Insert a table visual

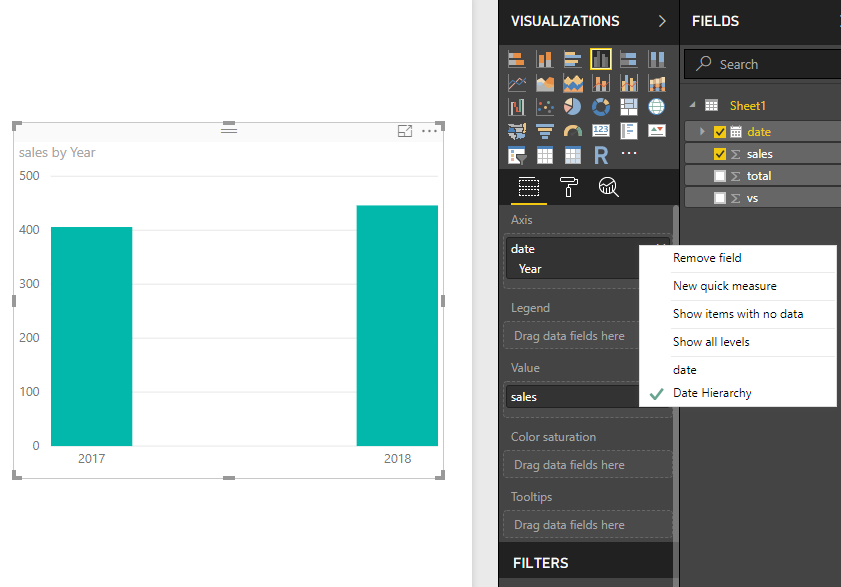tap(544, 155)
